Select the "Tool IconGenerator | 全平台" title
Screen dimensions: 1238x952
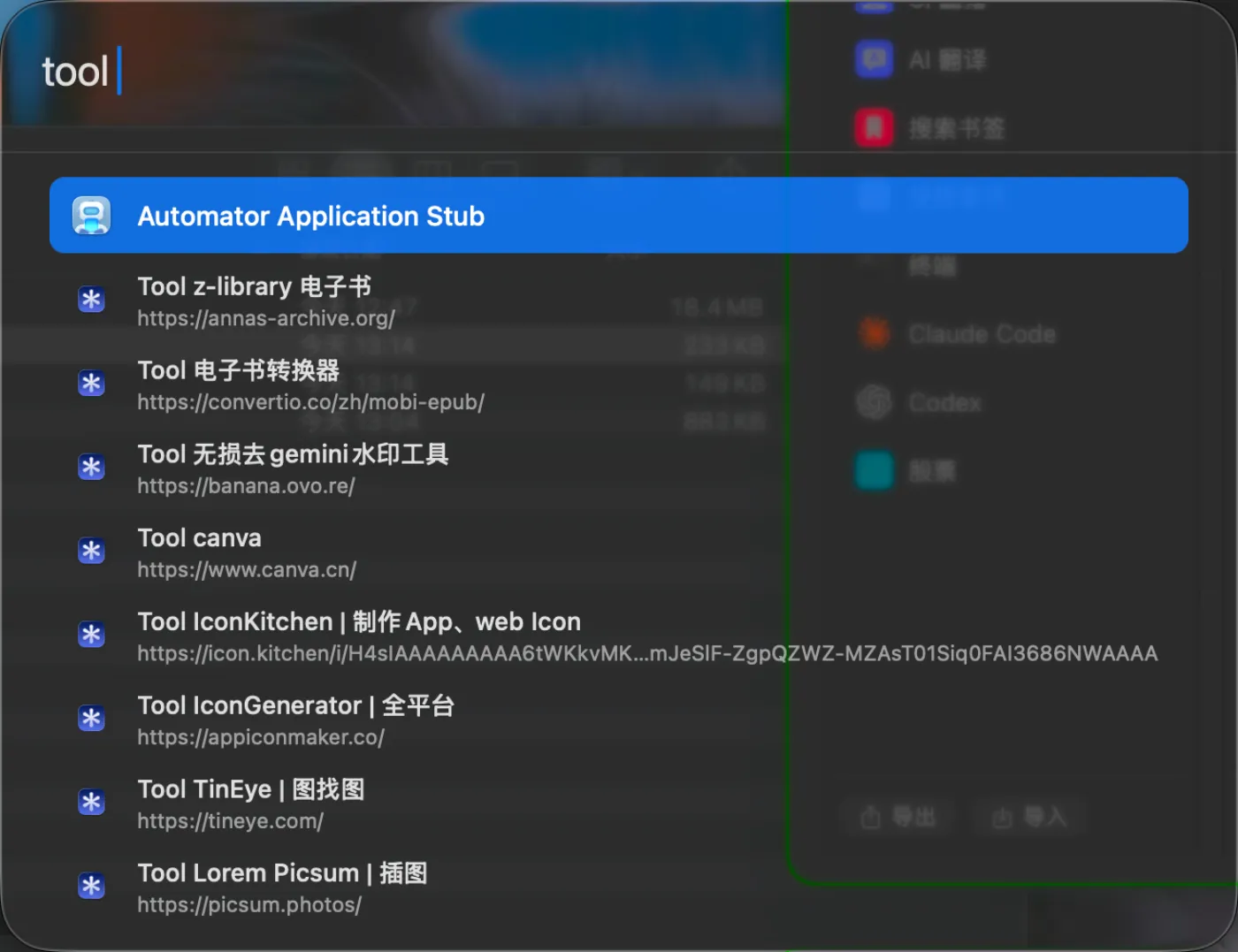pos(296,705)
